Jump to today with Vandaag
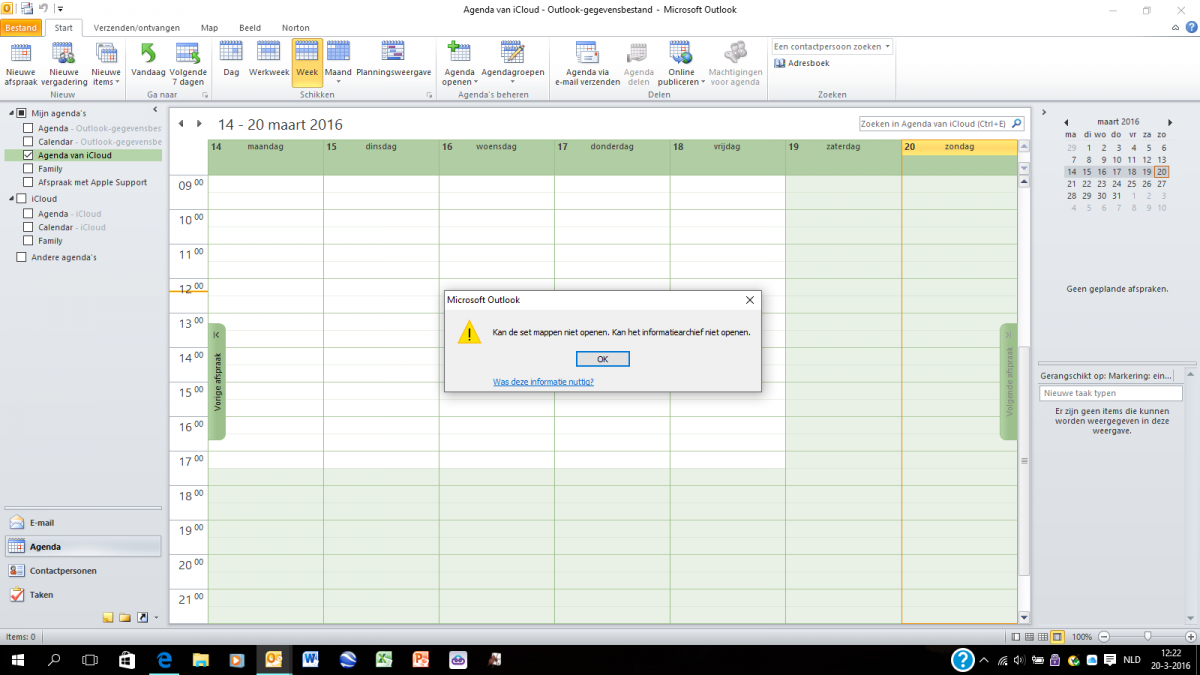1200x675 pixels. pos(148,64)
